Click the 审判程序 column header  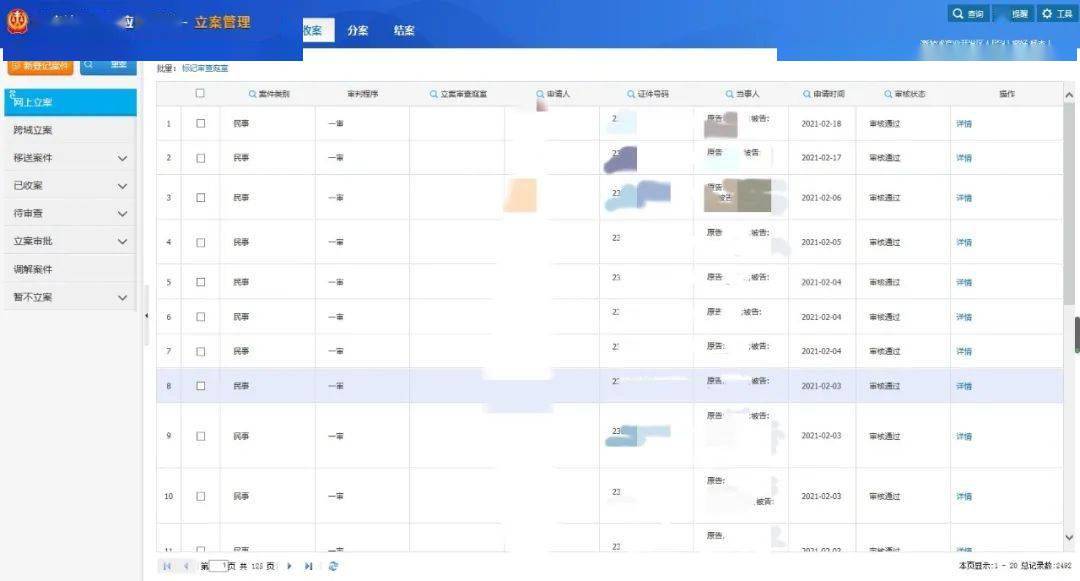pyautogui.click(x=362, y=94)
